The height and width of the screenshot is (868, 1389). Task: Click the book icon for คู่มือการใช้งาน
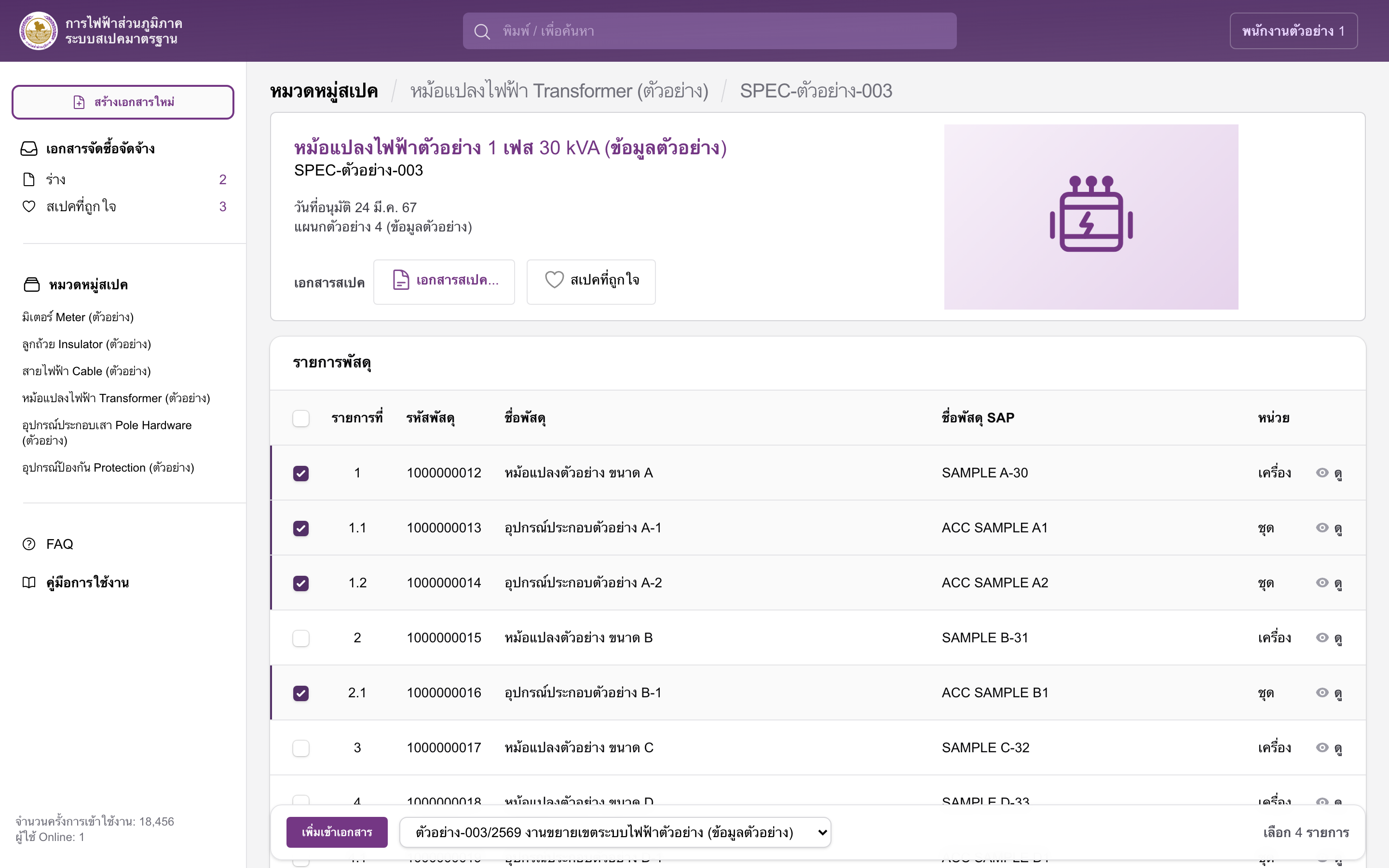[x=29, y=582]
